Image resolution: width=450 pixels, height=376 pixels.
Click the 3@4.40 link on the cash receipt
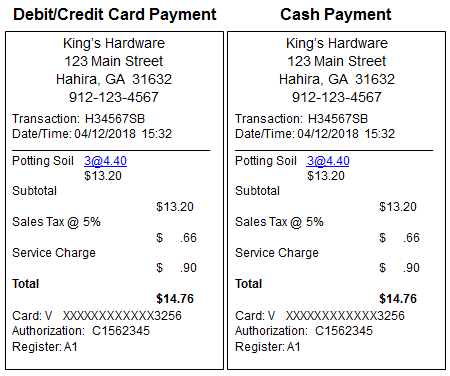click(328, 161)
